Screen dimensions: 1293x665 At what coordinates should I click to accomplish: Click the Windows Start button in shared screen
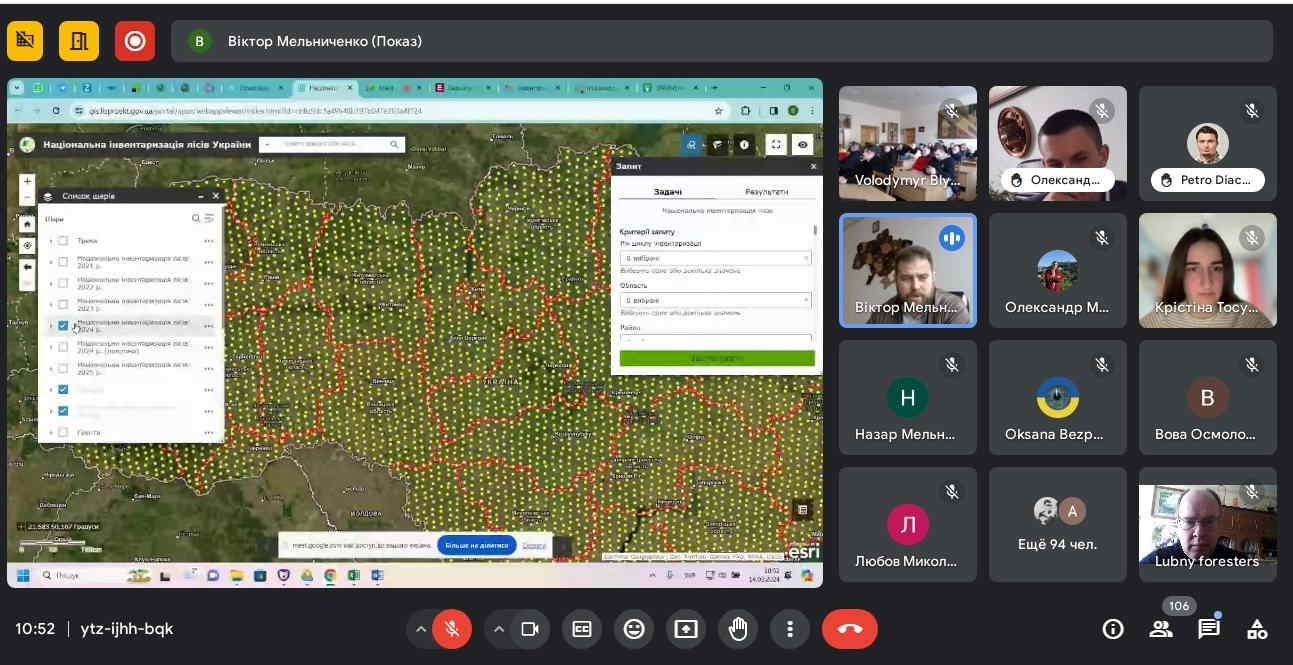pos(24,575)
